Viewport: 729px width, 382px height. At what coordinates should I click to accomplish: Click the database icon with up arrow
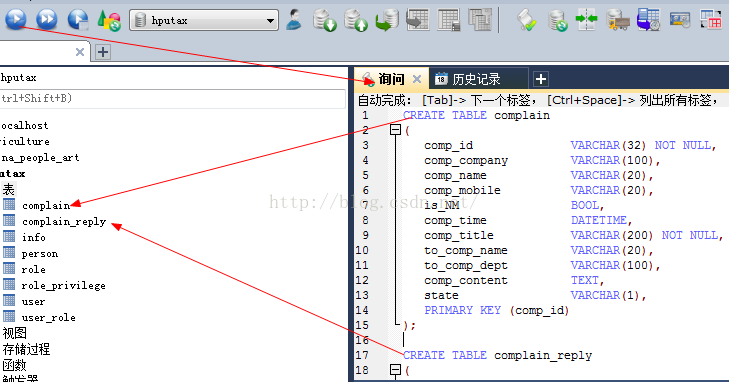356,20
